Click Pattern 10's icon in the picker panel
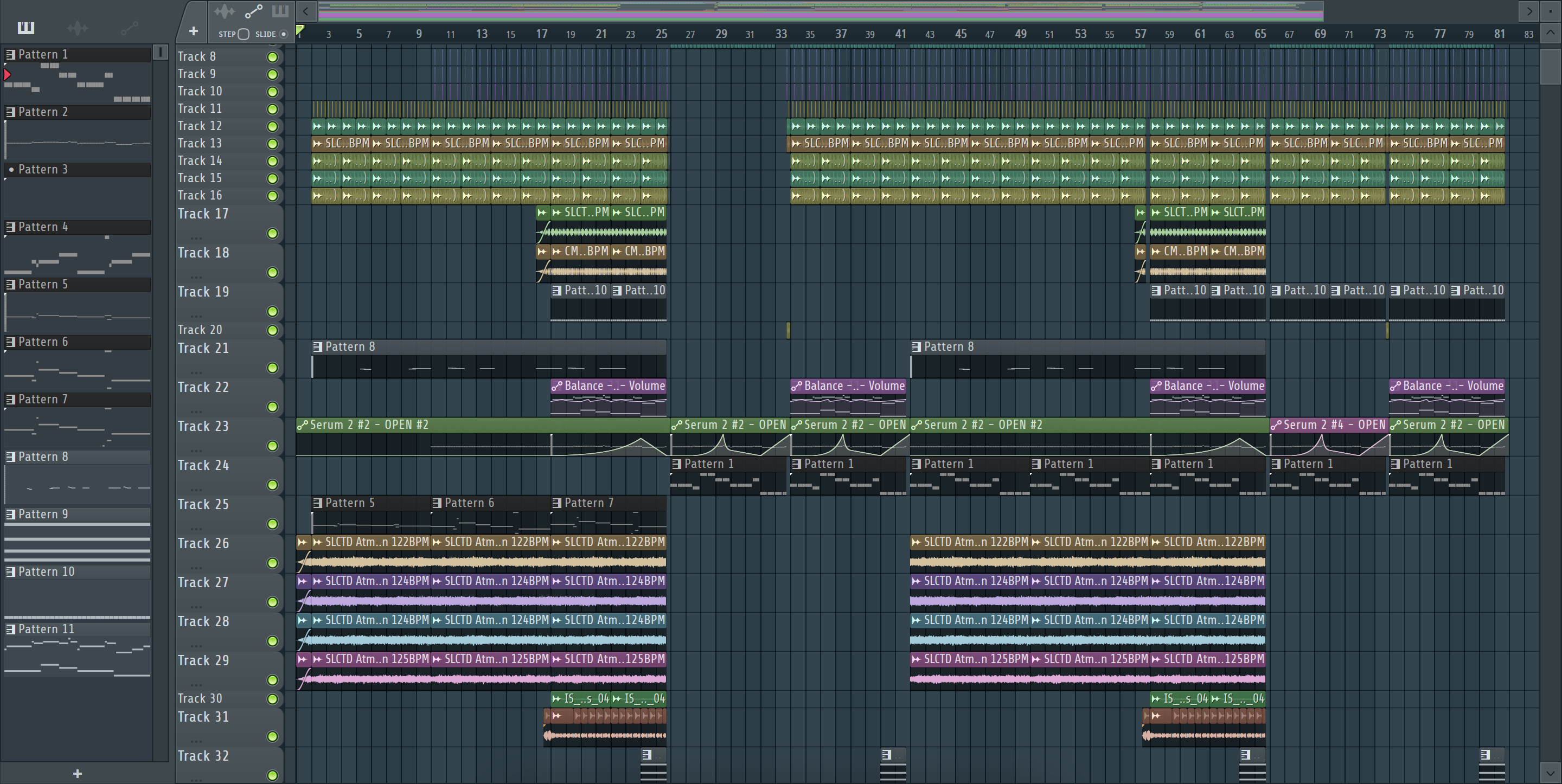Screen dimensions: 1562x784 coord(10,572)
